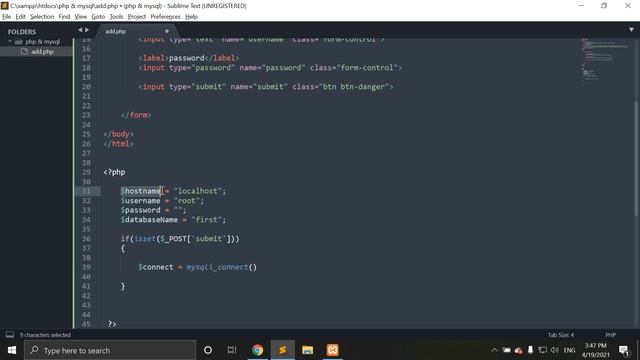This screenshot has width=640, height=360.
Task: Open the tab list dropdown arrow
Action: (631, 30)
